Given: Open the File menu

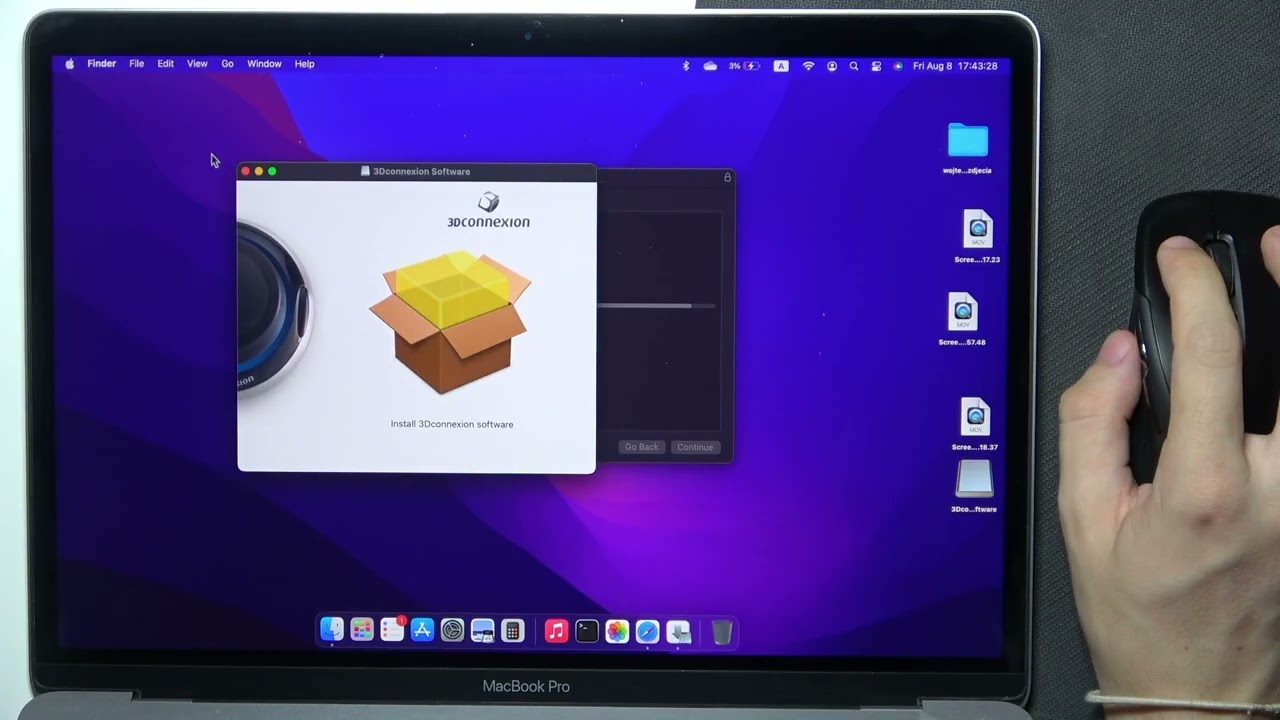Looking at the screenshot, I should click(x=136, y=64).
